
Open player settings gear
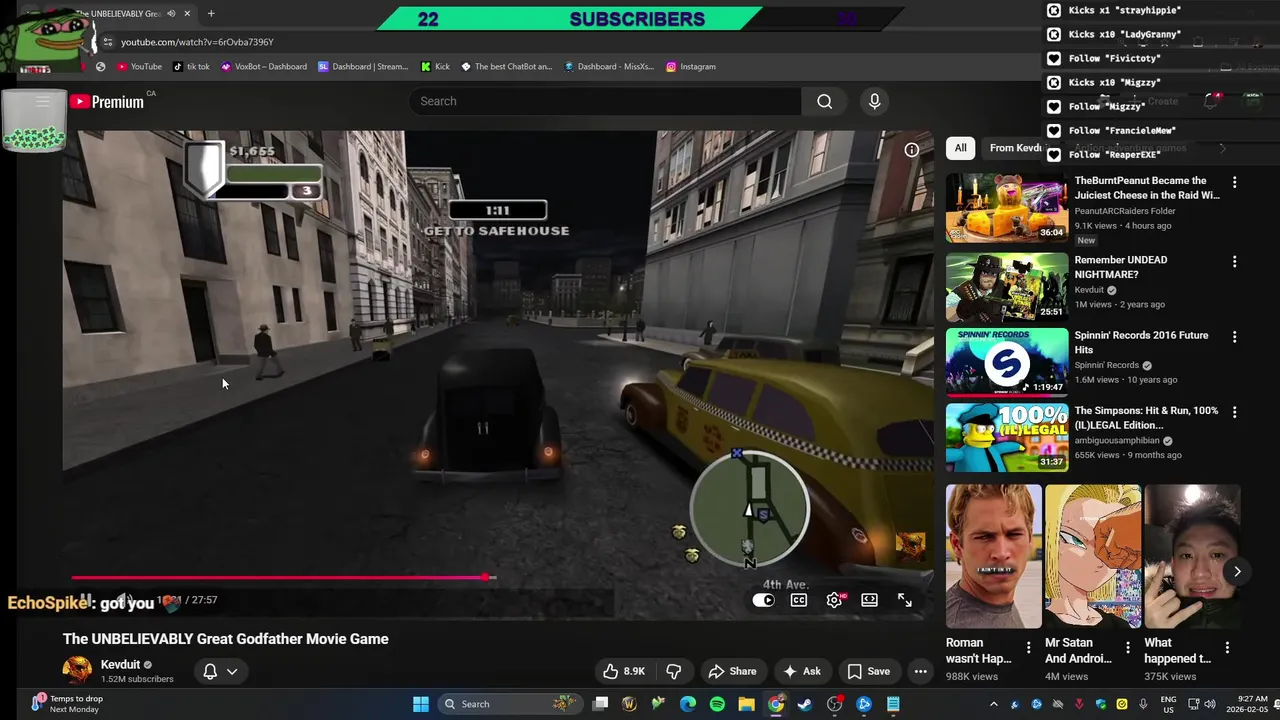835,600
